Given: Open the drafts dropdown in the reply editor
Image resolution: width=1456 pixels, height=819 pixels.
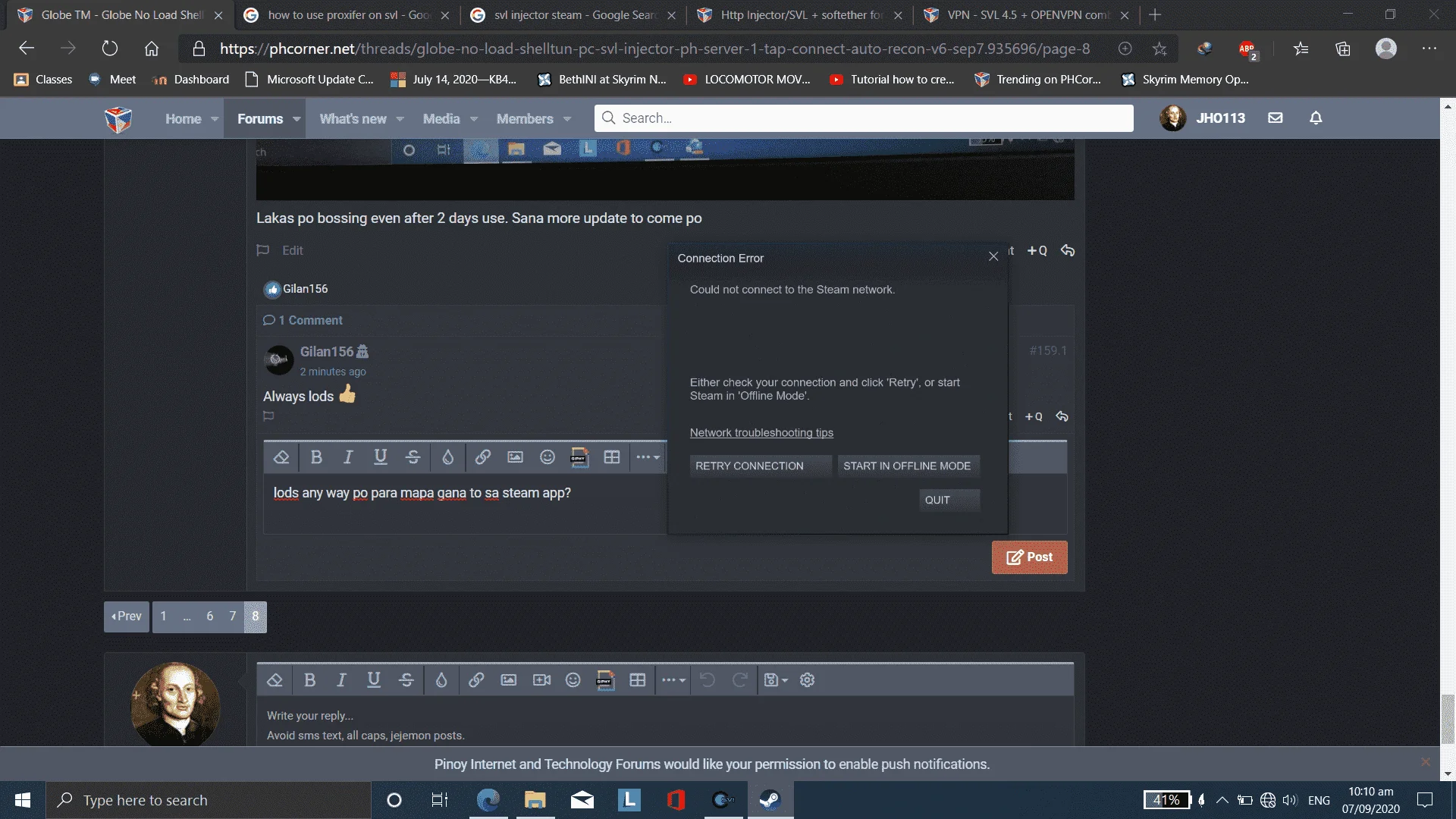Looking at the screenshot, I should tap(775, 680).
